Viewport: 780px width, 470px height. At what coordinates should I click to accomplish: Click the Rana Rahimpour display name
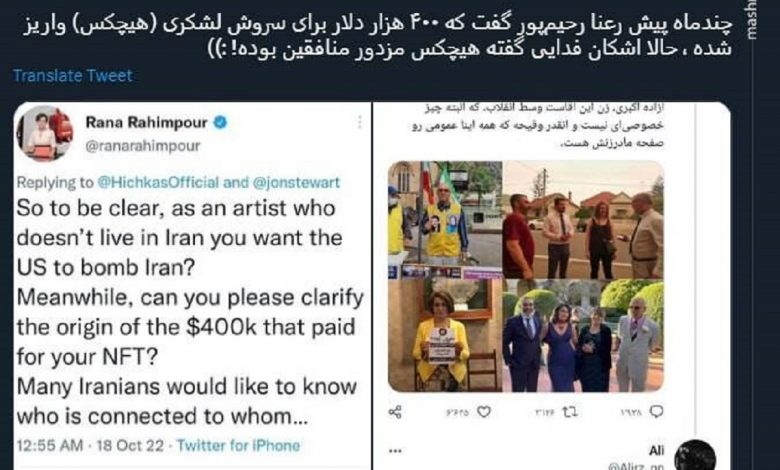[146, 122]
